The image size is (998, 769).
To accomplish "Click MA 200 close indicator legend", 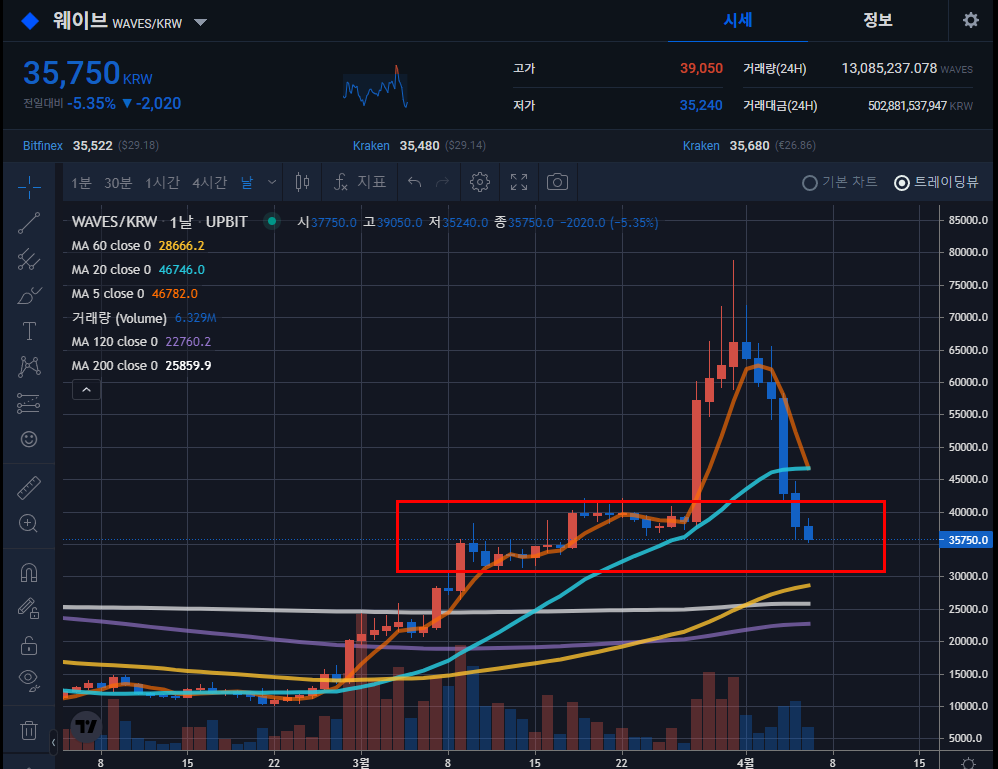I will tap(141, 366).
